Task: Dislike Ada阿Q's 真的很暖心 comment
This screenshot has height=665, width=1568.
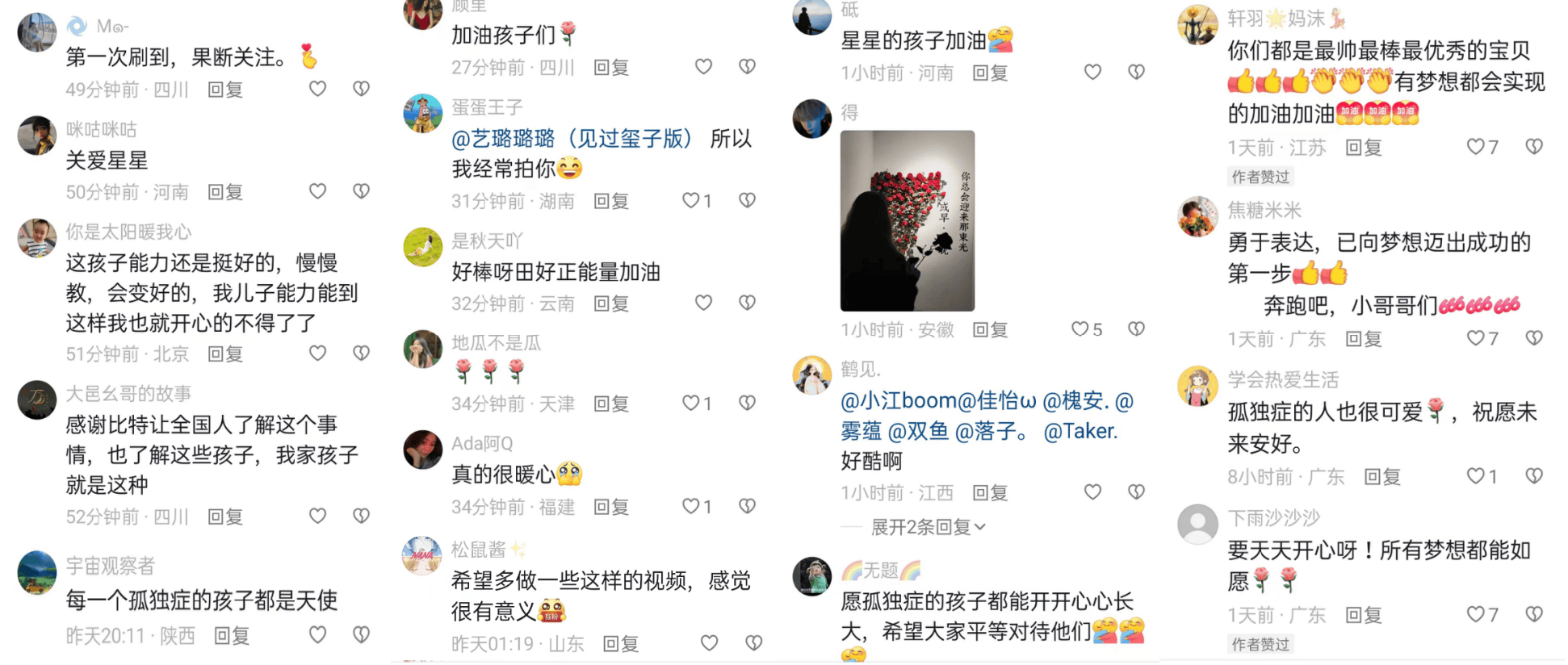Action: (748, 506)
